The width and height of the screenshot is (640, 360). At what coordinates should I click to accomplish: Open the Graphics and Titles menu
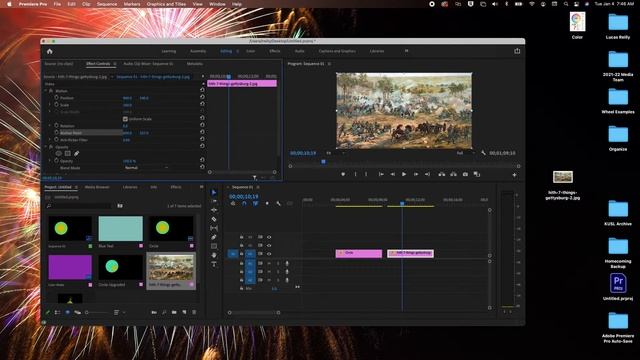[166, 4]
